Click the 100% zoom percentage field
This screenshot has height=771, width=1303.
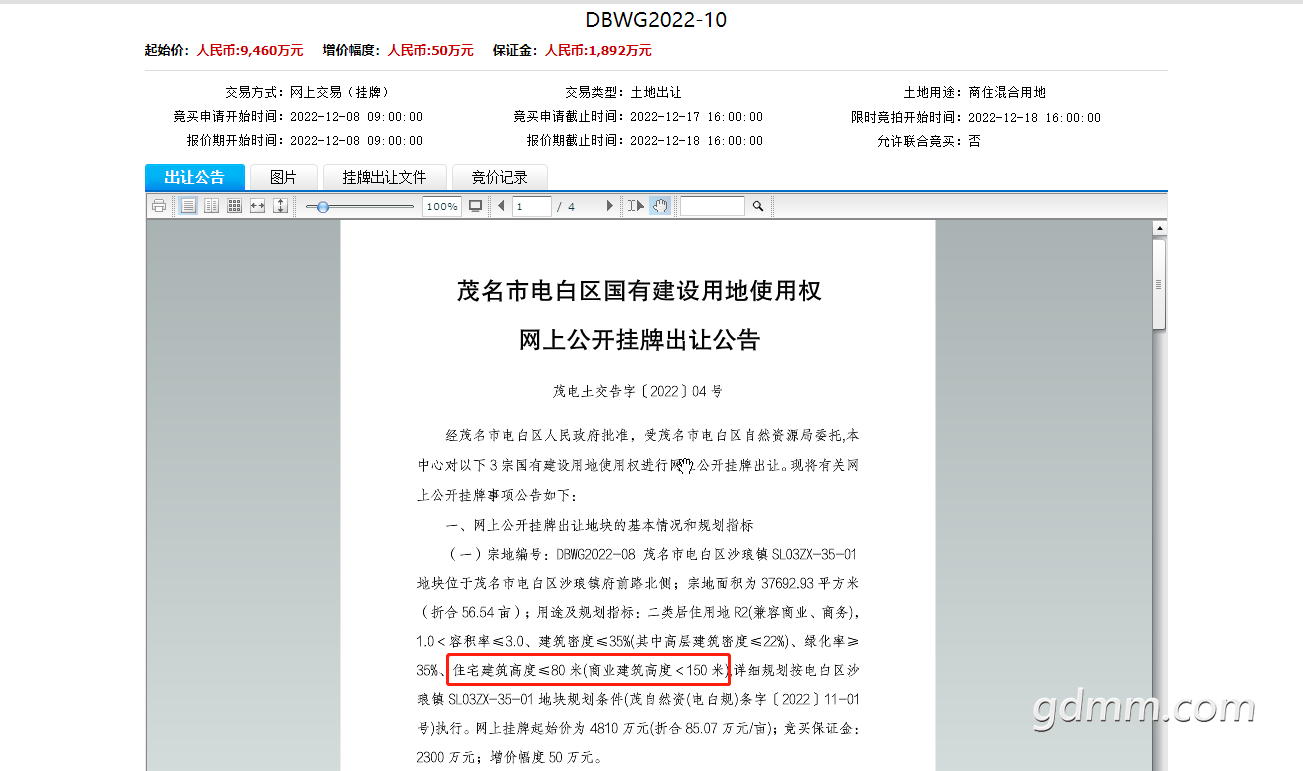click(x=441, y=206)
